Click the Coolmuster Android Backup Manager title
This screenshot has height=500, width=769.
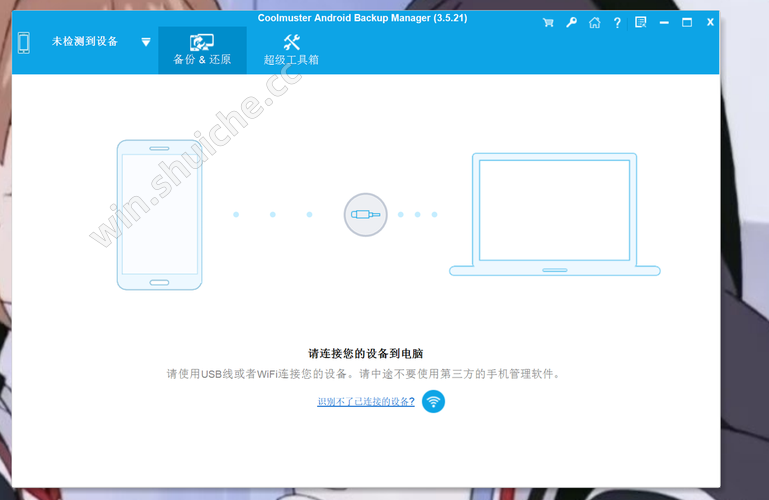point(362,18)
